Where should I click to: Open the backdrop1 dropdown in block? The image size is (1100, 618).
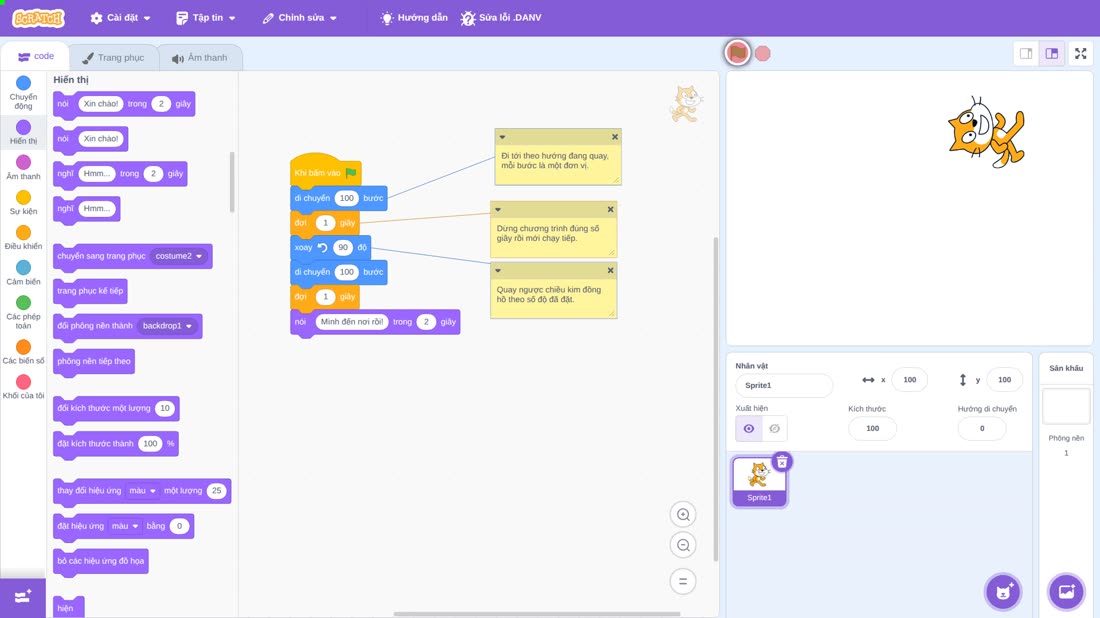pos(167,325)
